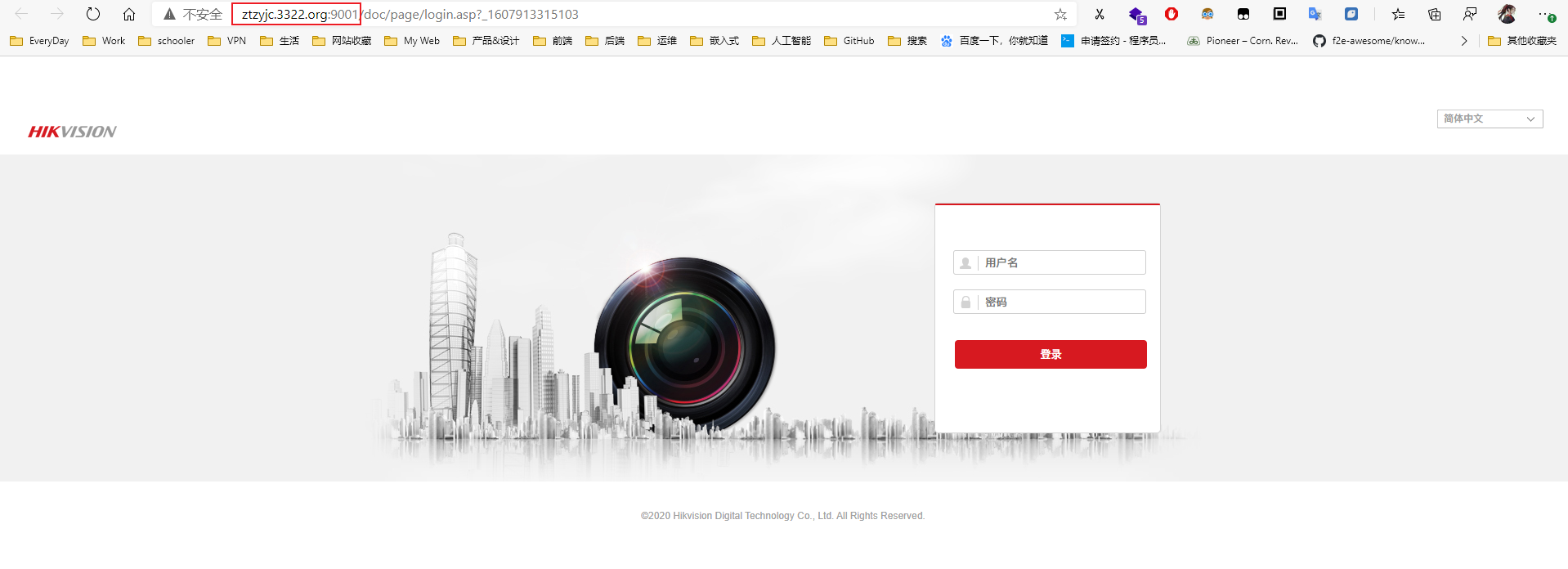
Task: Open the 运维 bookmark folder
Action: tap(657, 41)
